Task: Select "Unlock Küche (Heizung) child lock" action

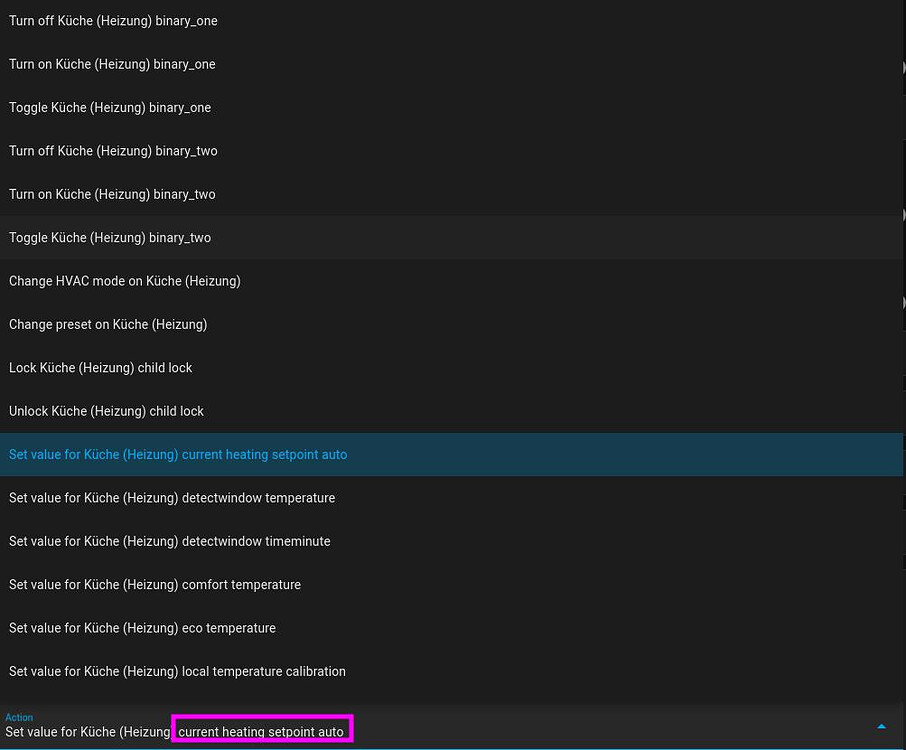Action: pos(106,411)
